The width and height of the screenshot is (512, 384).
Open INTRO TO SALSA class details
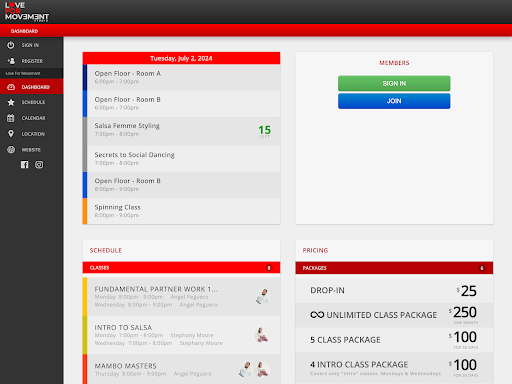[181, 335]
